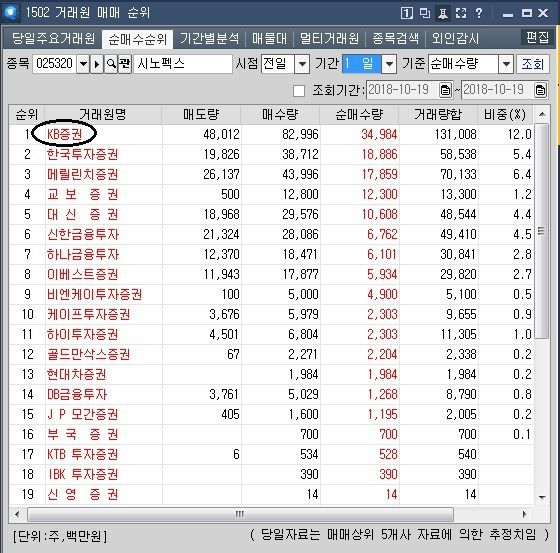Switch to 매물대 tab
560x553 pixels.
270,38
